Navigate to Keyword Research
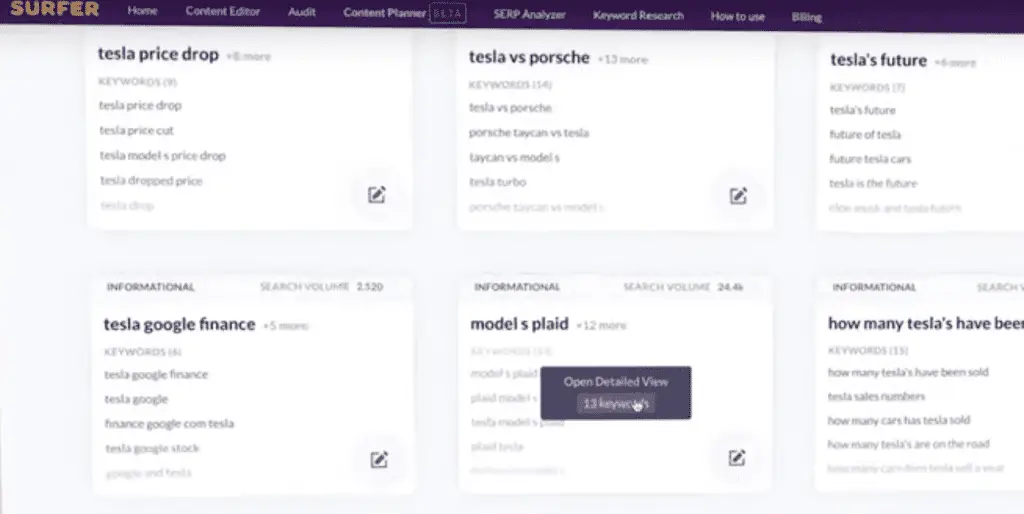The image size is (1024, 514). pyautogui.click(x=638, y=15)
